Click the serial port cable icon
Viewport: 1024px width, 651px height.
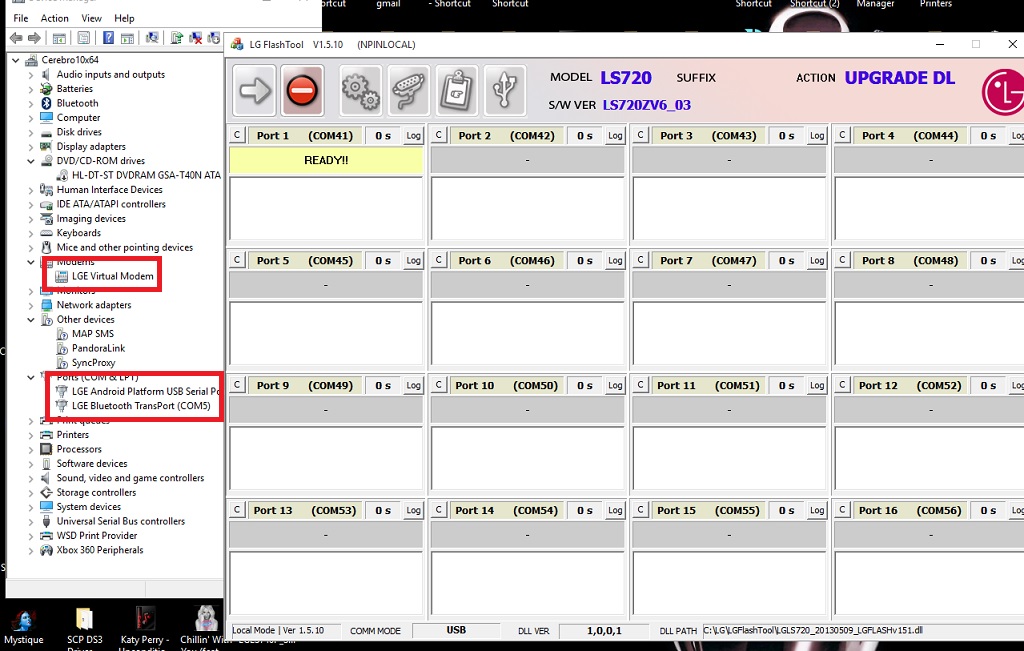408,92
